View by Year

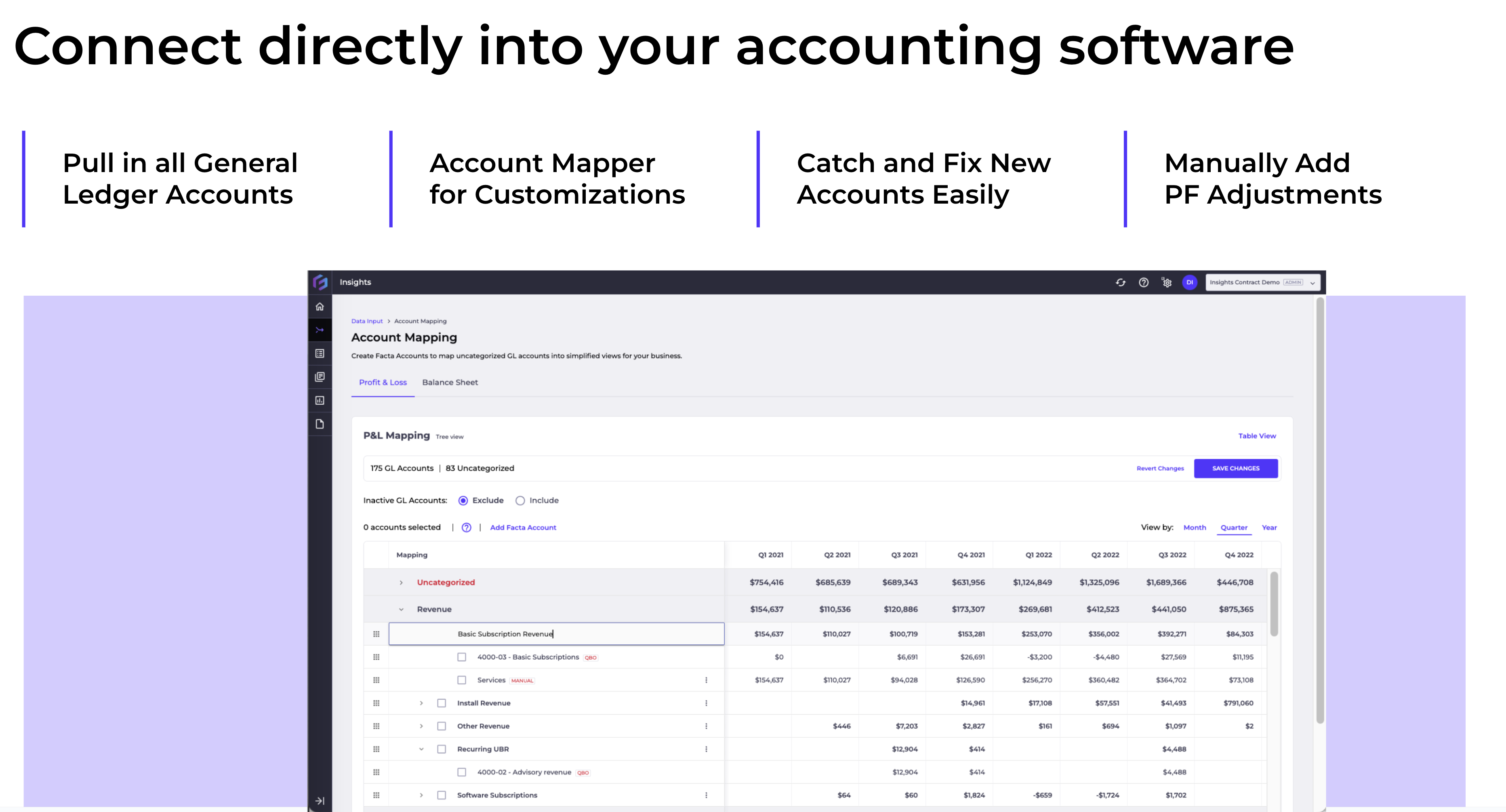(1269, 527)
